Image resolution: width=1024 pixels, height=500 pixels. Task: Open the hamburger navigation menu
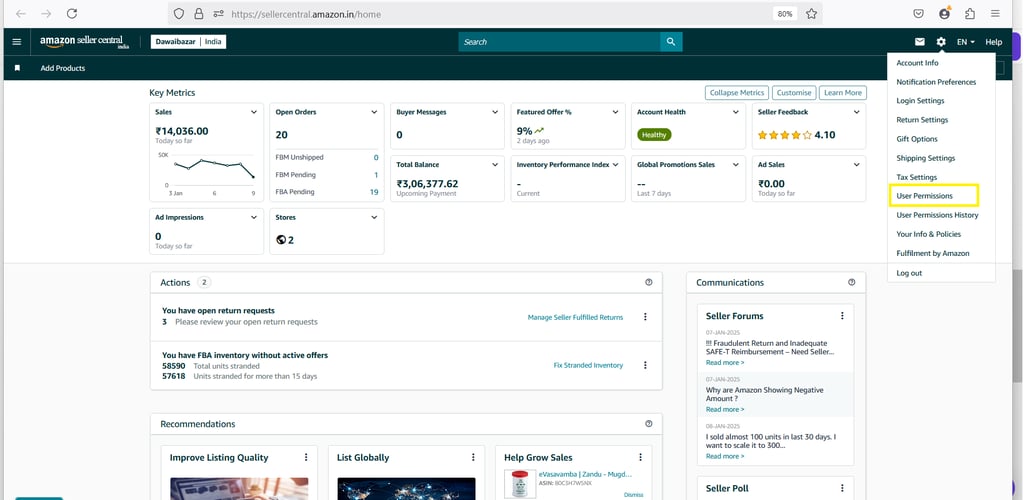coord(17,42)
